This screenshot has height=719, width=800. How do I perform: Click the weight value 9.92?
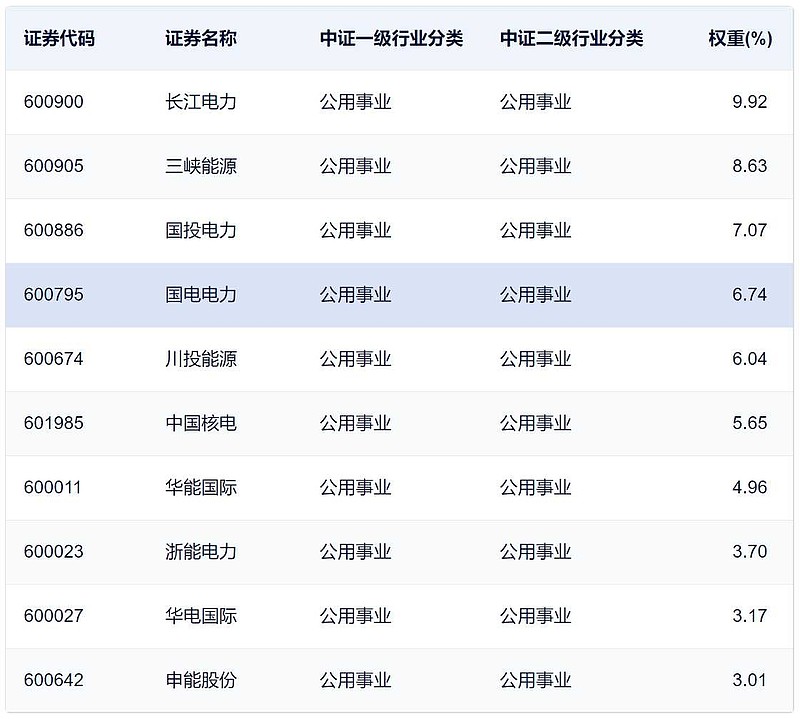click(x=745, y=102)
